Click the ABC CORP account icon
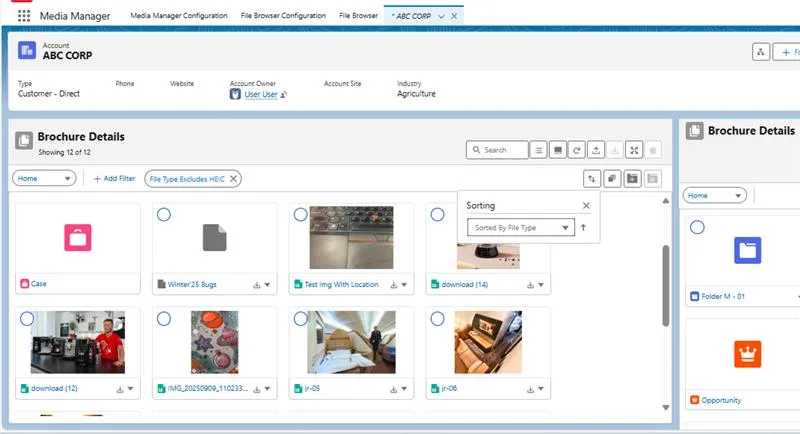Screen dimensions: 800x434 click(27, 50)
